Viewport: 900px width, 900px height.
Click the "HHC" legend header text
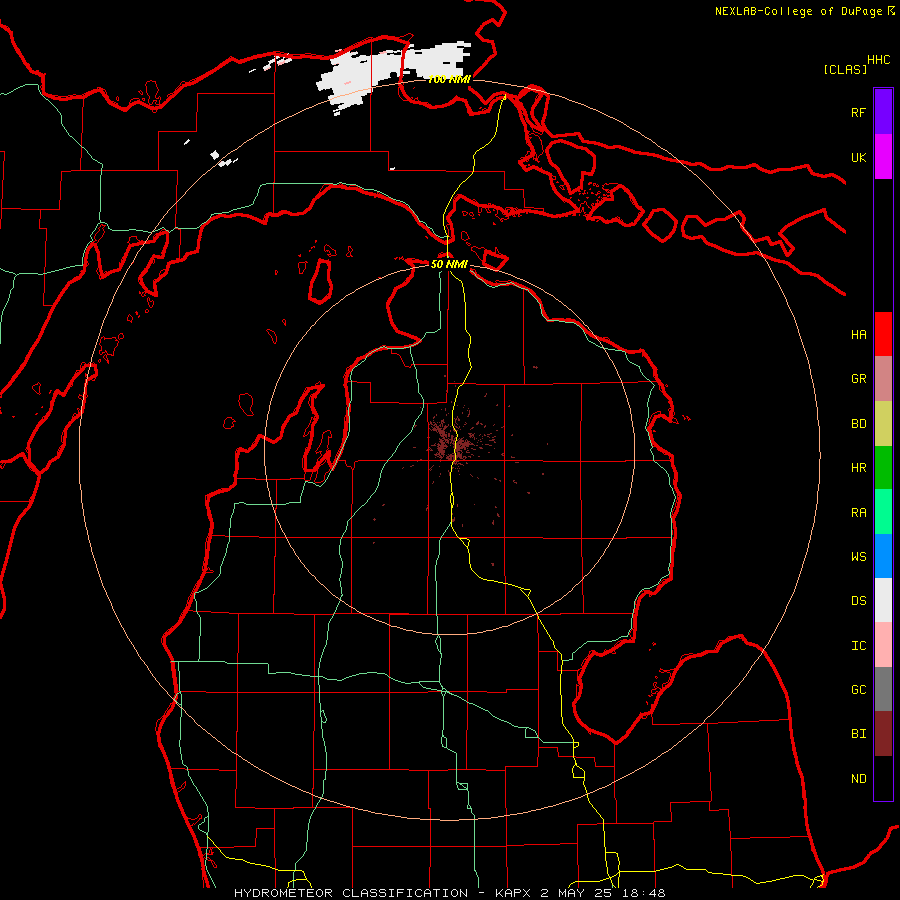click(879, 60)
